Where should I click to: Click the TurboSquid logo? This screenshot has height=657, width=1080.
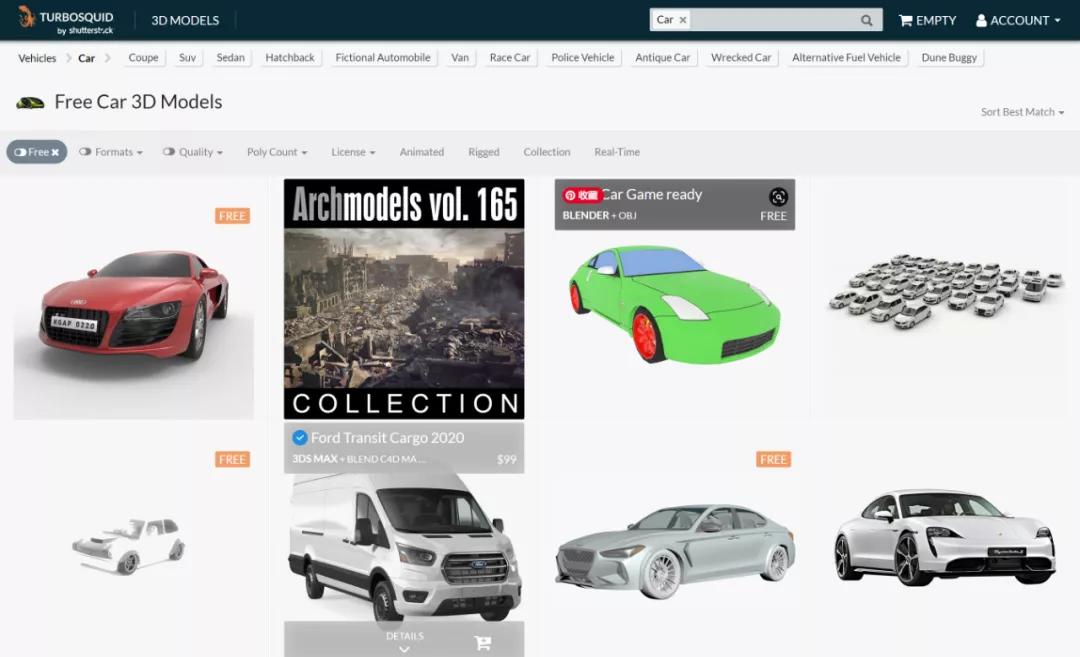[x=66, y=20]
